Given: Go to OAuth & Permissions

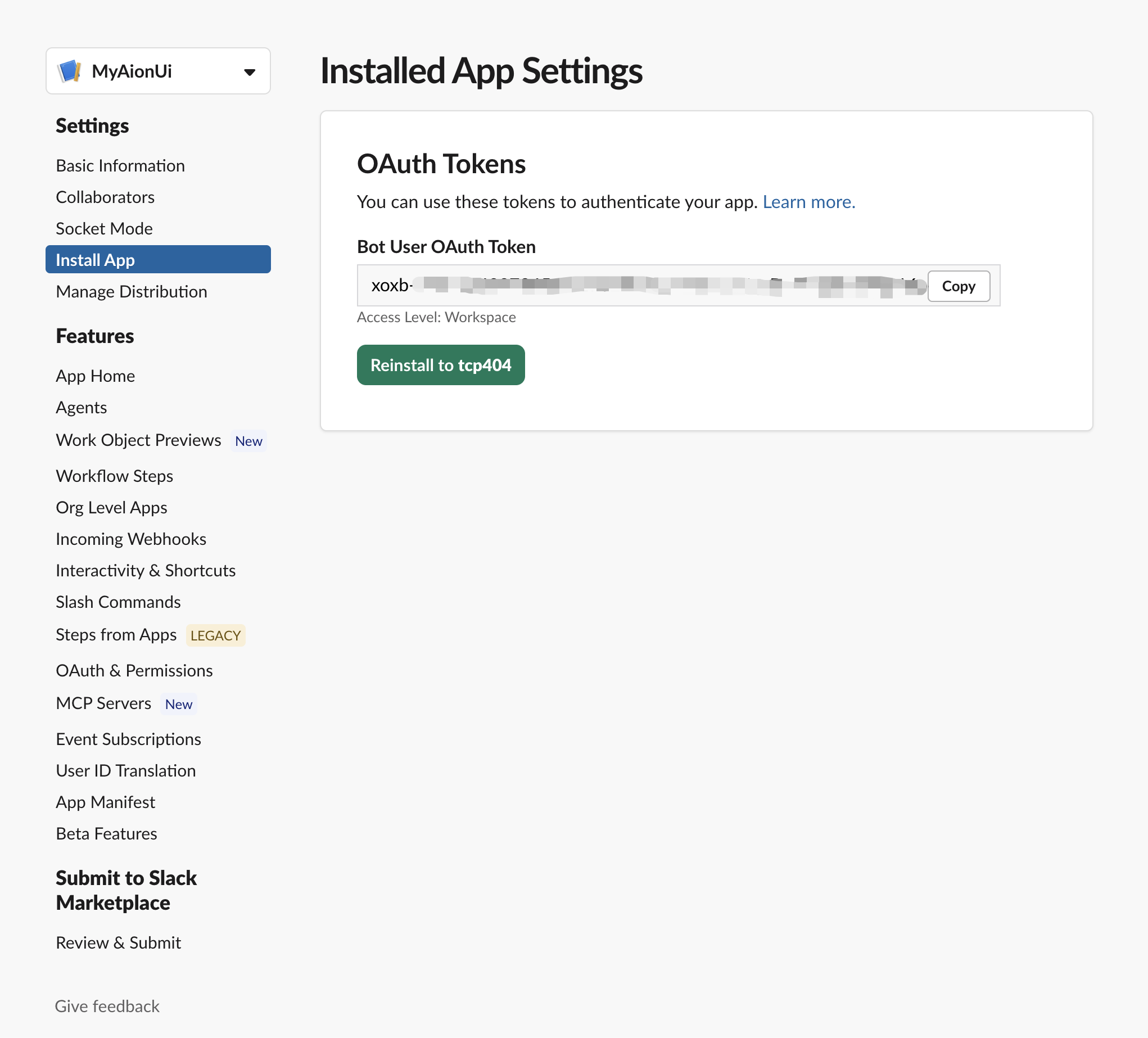Looking at the screenshot, I should click(x=134, y=671).
